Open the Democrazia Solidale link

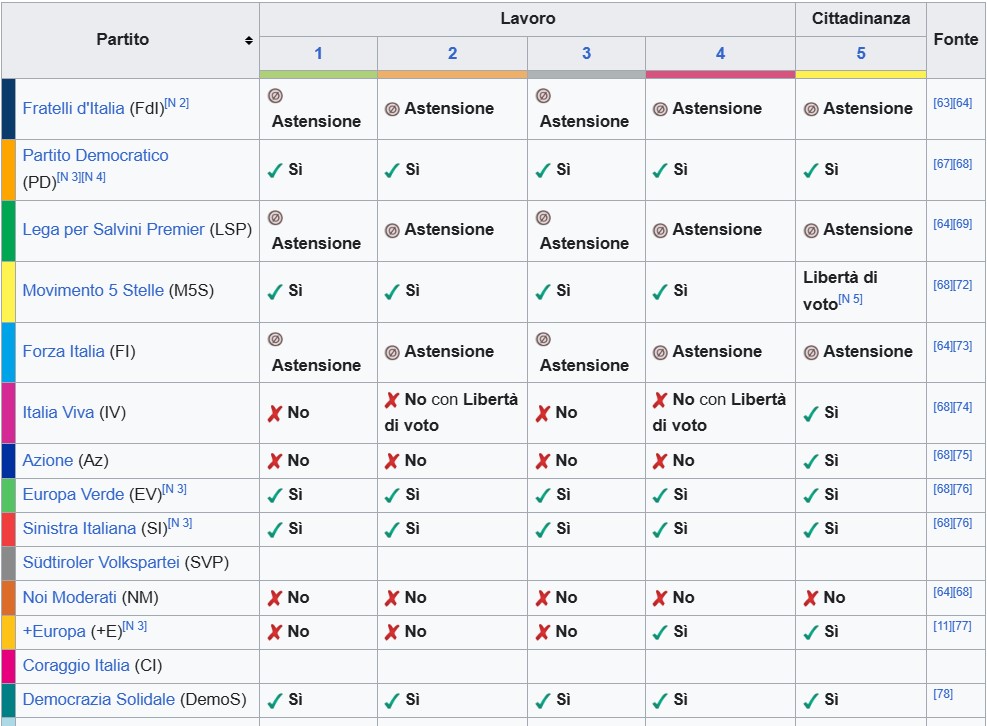99,699
